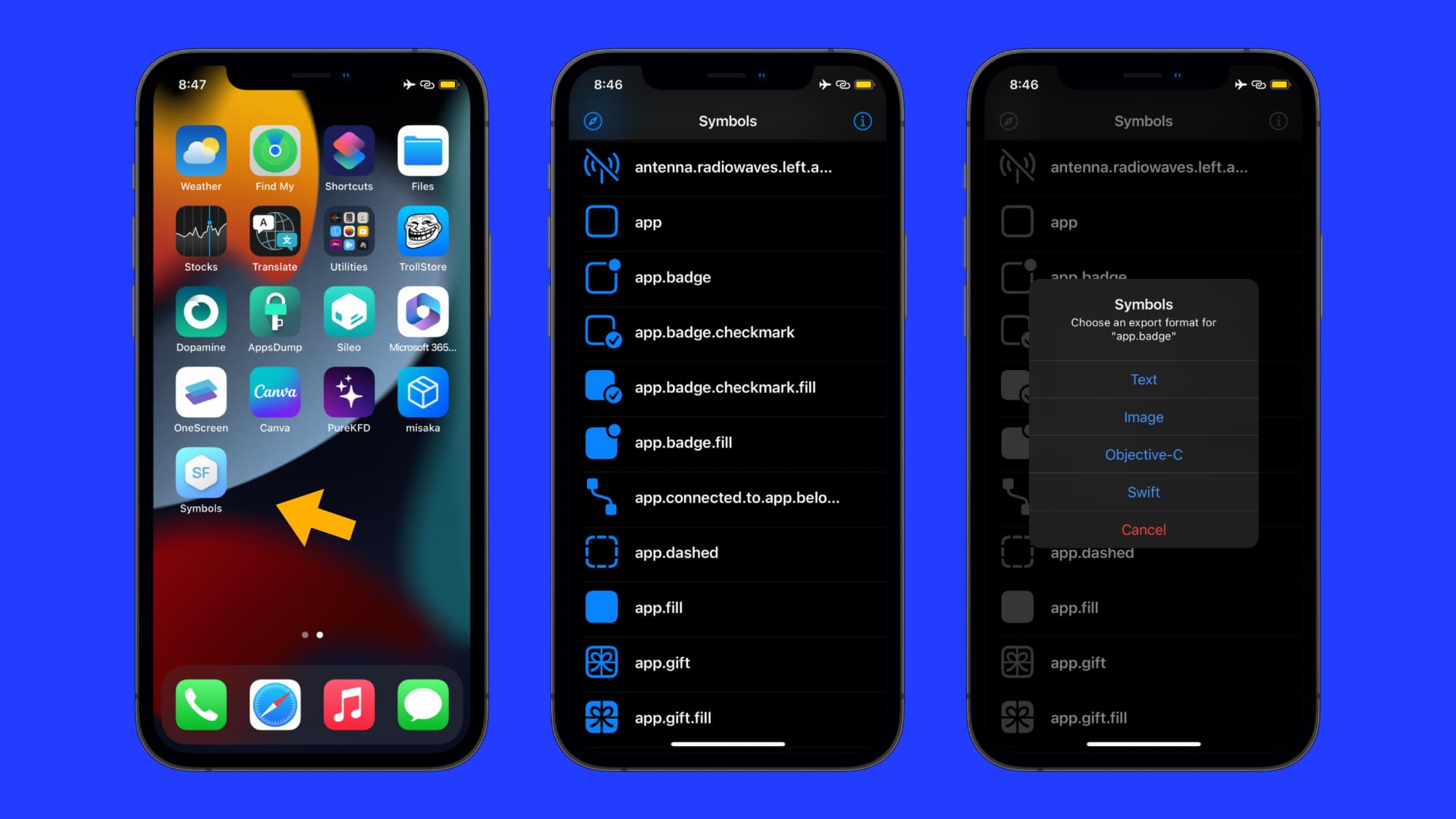
Task: Tap app.gift symbol row
Action: 728,662
